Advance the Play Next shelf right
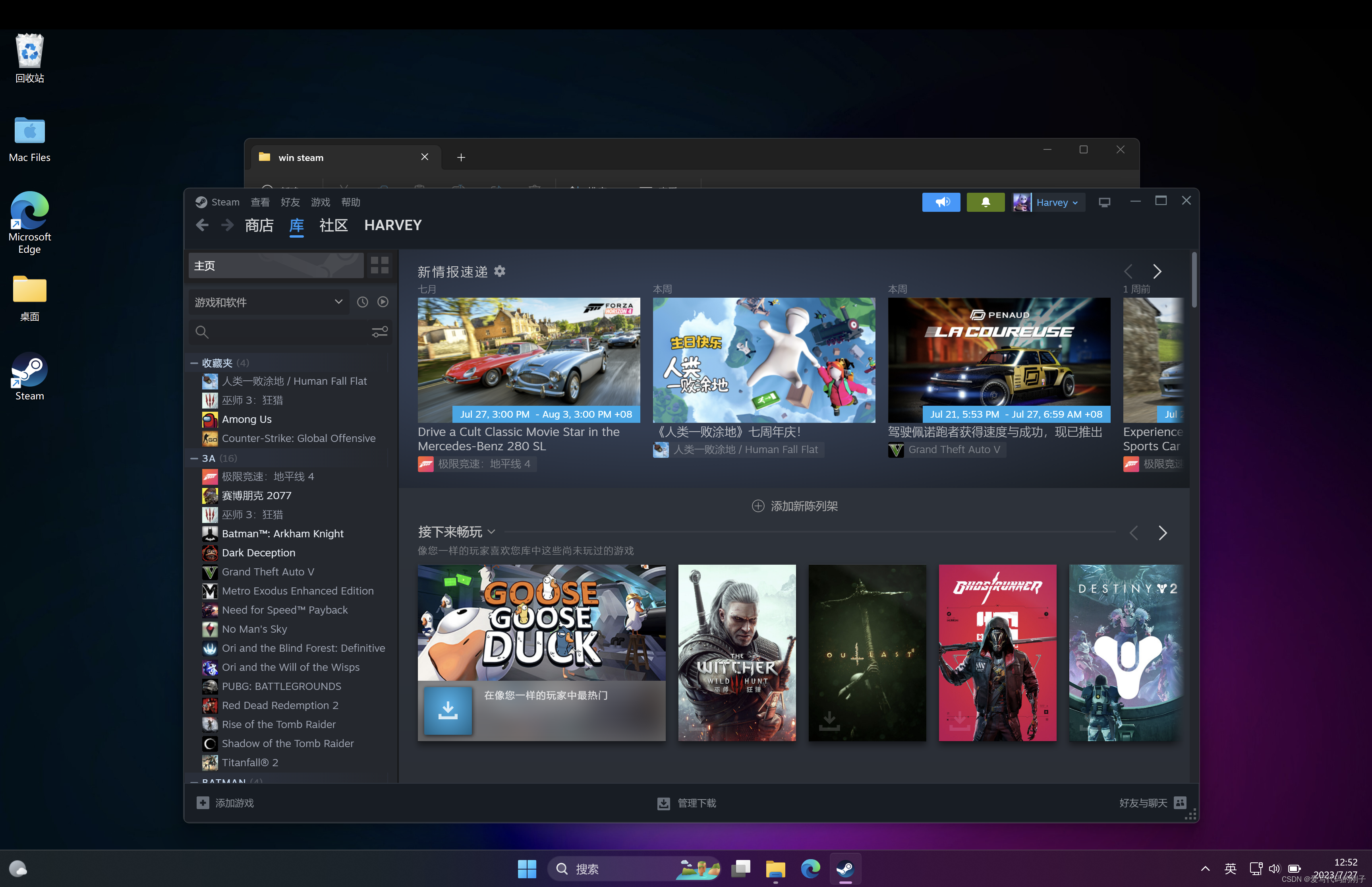Viewport: 1372px width, 887px height. 1162,533
